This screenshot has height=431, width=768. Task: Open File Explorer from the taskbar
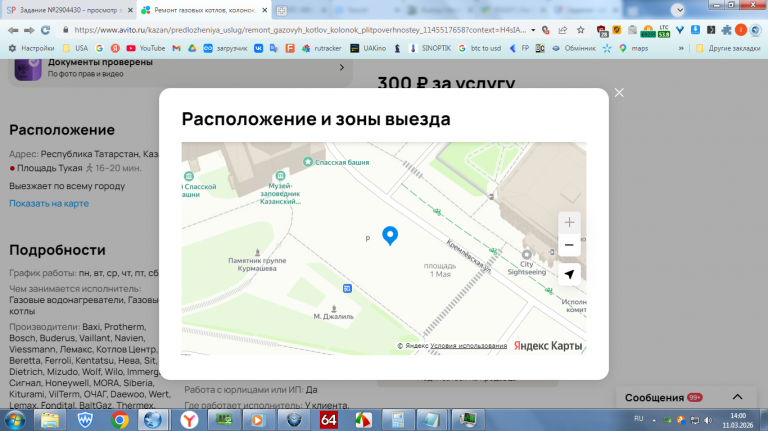point(50,420)
